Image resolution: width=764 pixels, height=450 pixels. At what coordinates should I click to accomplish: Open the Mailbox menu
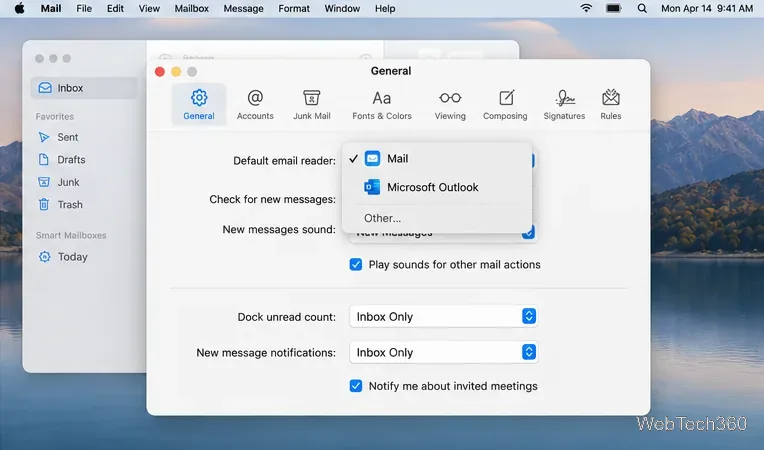(191, 8)
